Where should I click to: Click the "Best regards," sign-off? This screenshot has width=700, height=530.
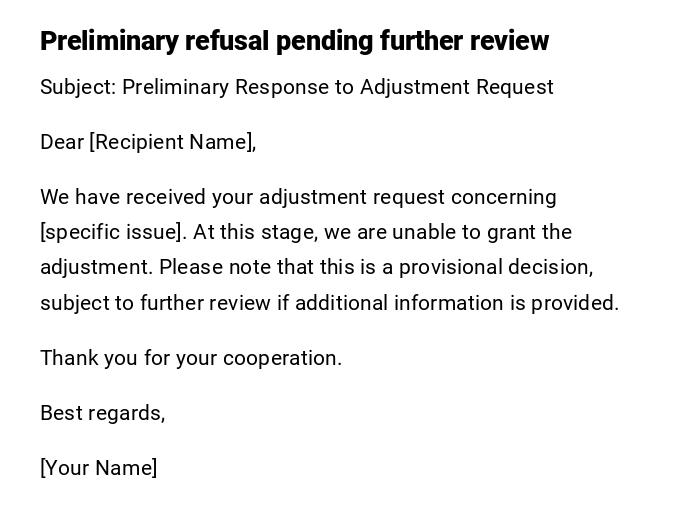[x=102, y=413]
